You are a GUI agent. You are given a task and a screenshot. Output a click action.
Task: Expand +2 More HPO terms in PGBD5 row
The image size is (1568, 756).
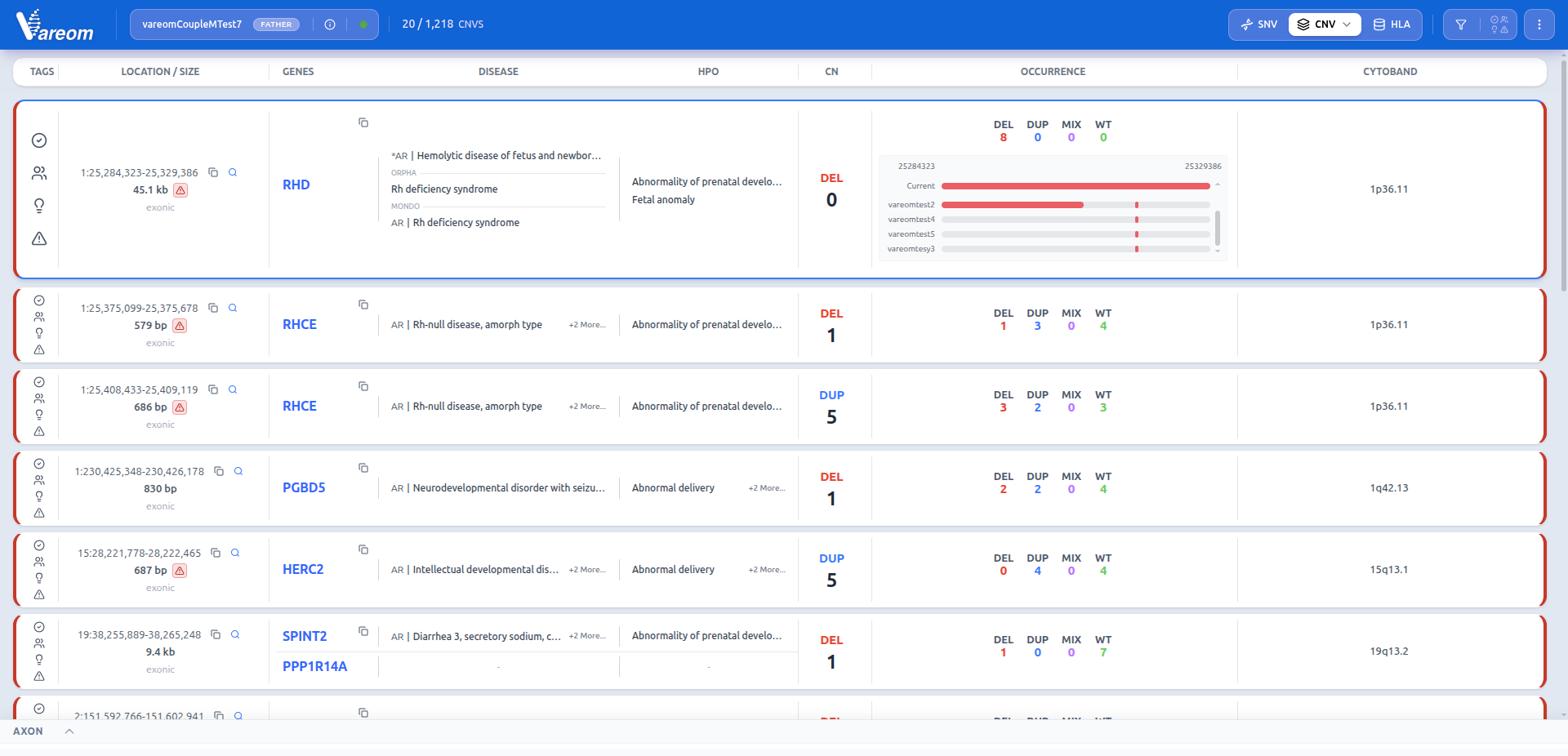point(767,488)
